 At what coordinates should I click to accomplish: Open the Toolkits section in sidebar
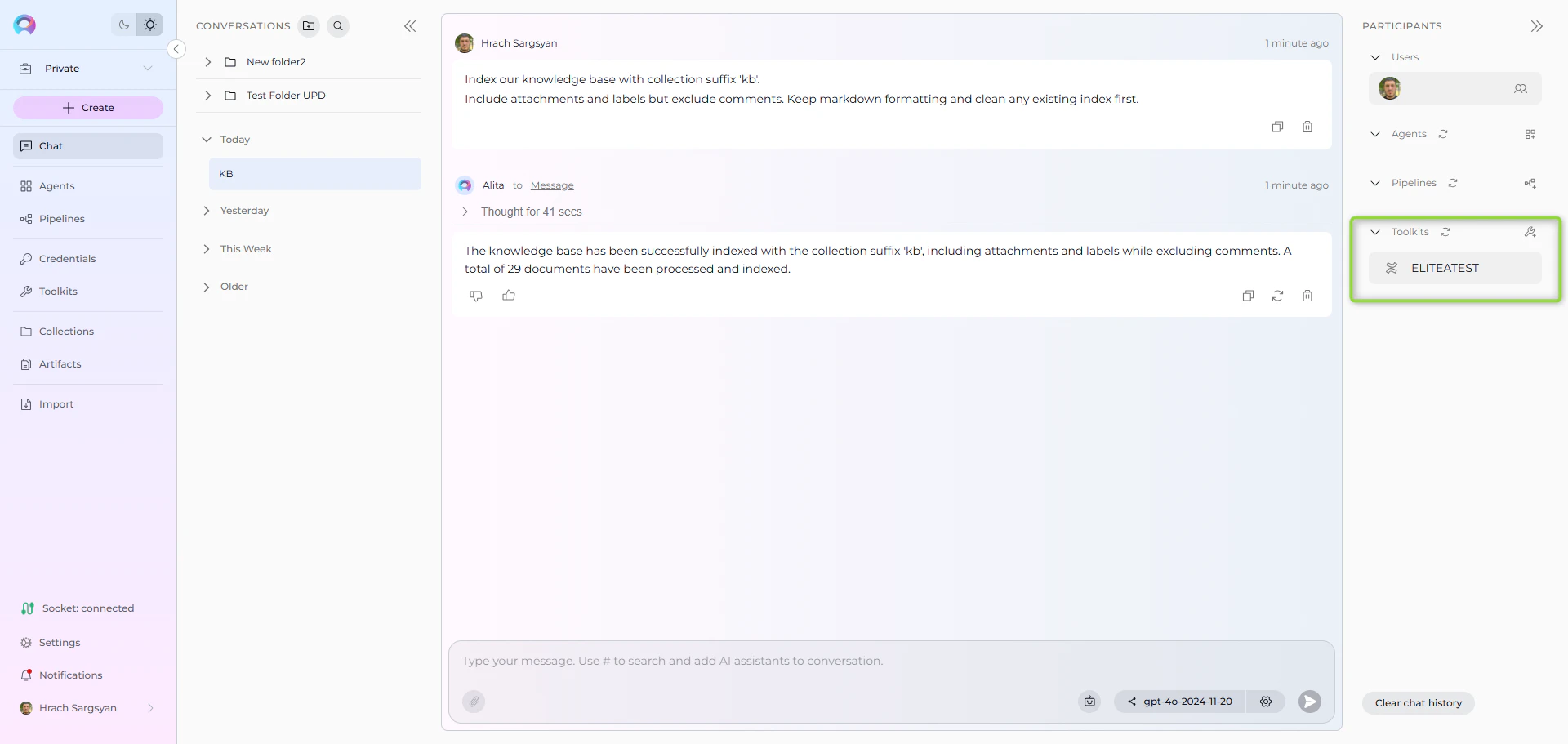point(56,291)
